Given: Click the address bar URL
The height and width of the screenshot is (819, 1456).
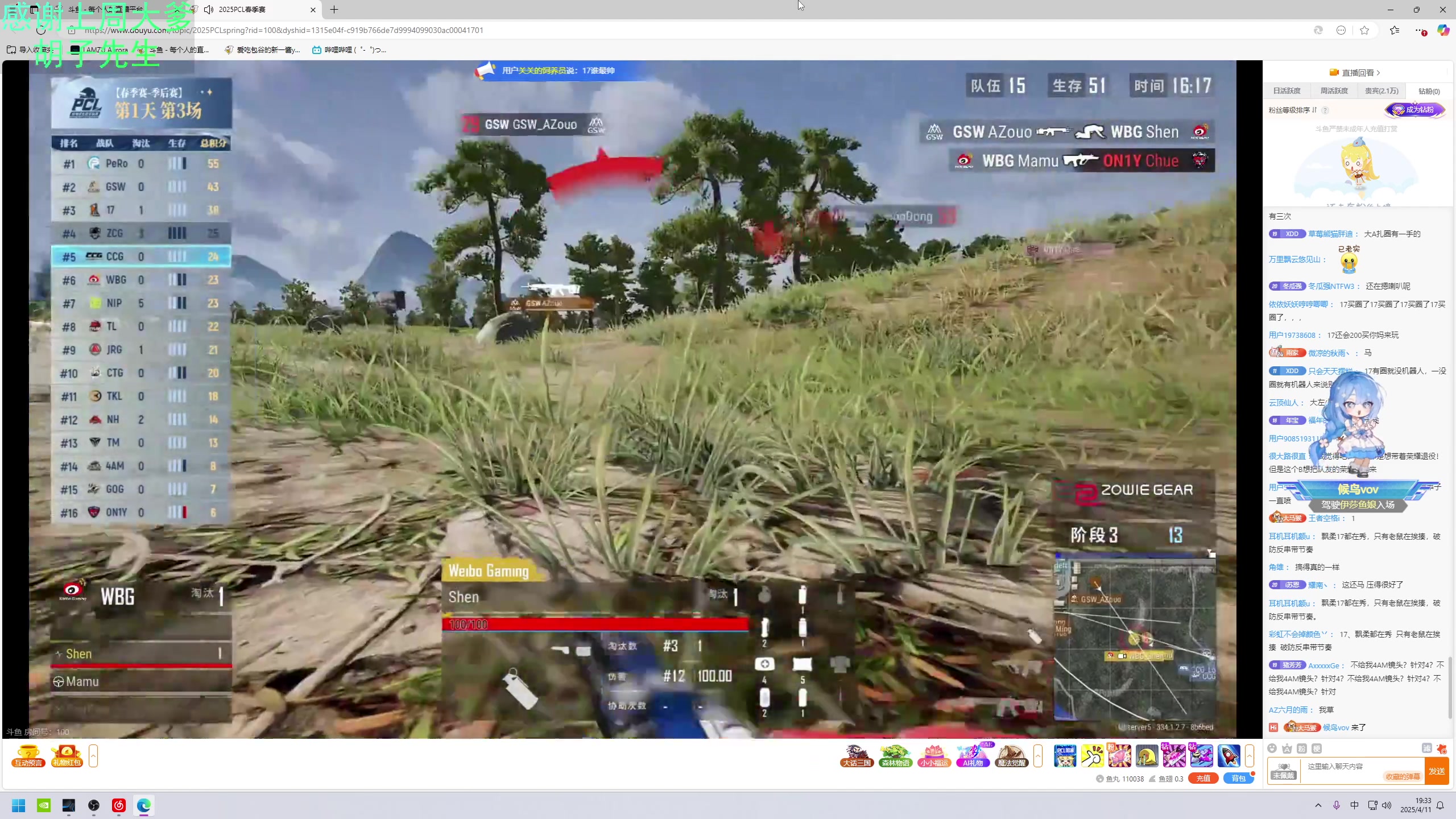Looking at the screenshot, I should pyautogui.click(x=283, y=30).
